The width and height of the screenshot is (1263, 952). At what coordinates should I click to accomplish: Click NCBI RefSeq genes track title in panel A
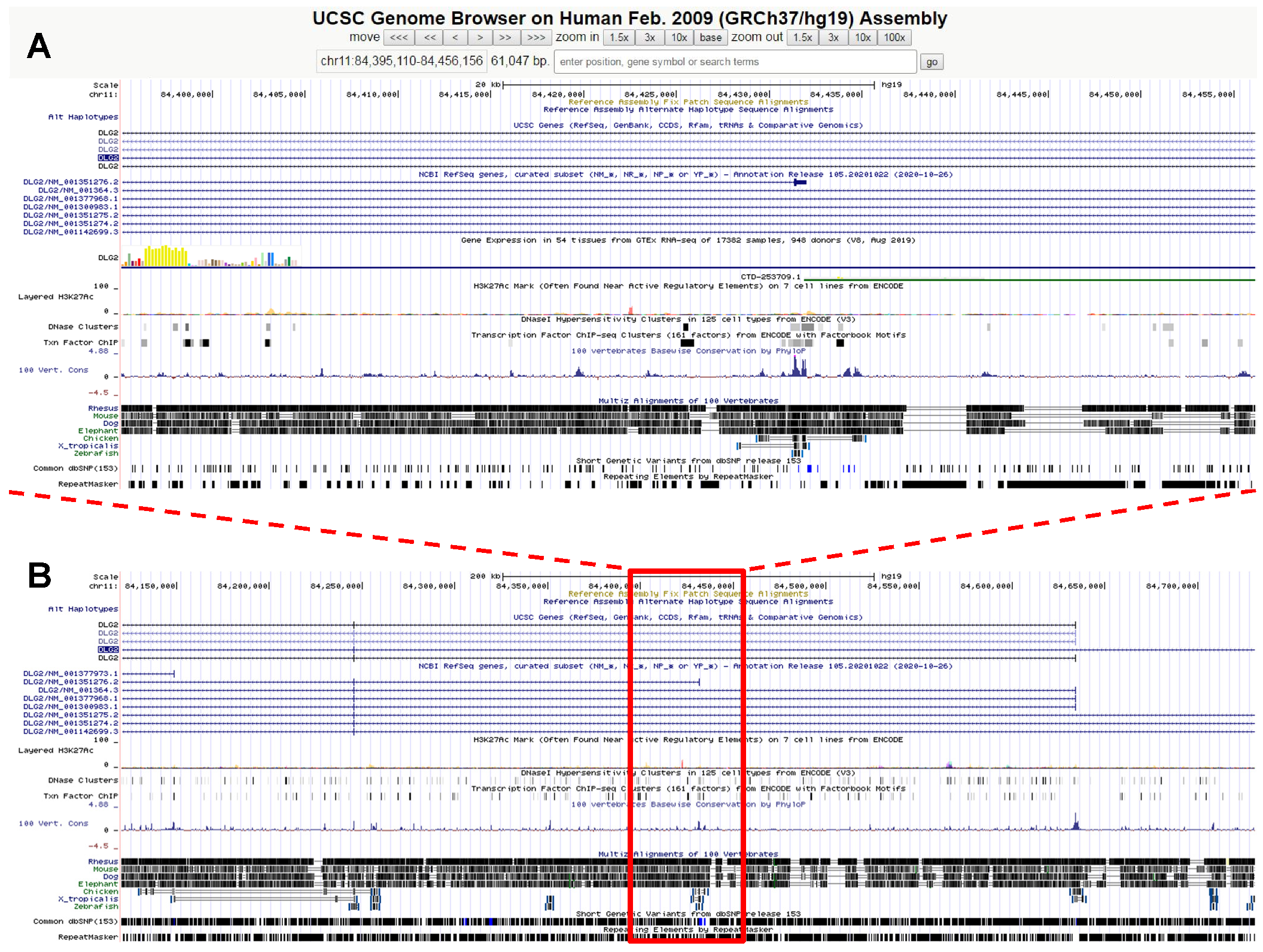(686, 175)
